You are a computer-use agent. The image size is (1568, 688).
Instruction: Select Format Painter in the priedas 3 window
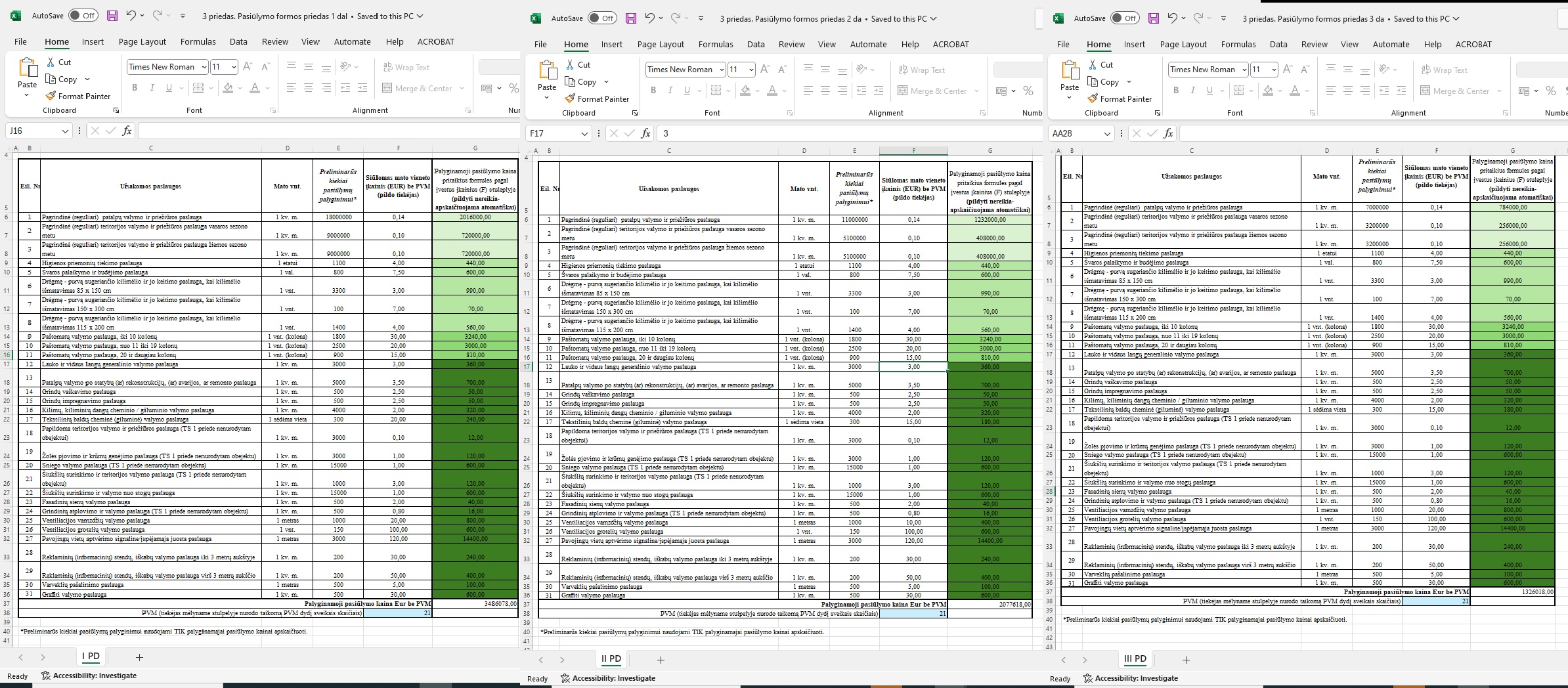[x=1120, y=98]
